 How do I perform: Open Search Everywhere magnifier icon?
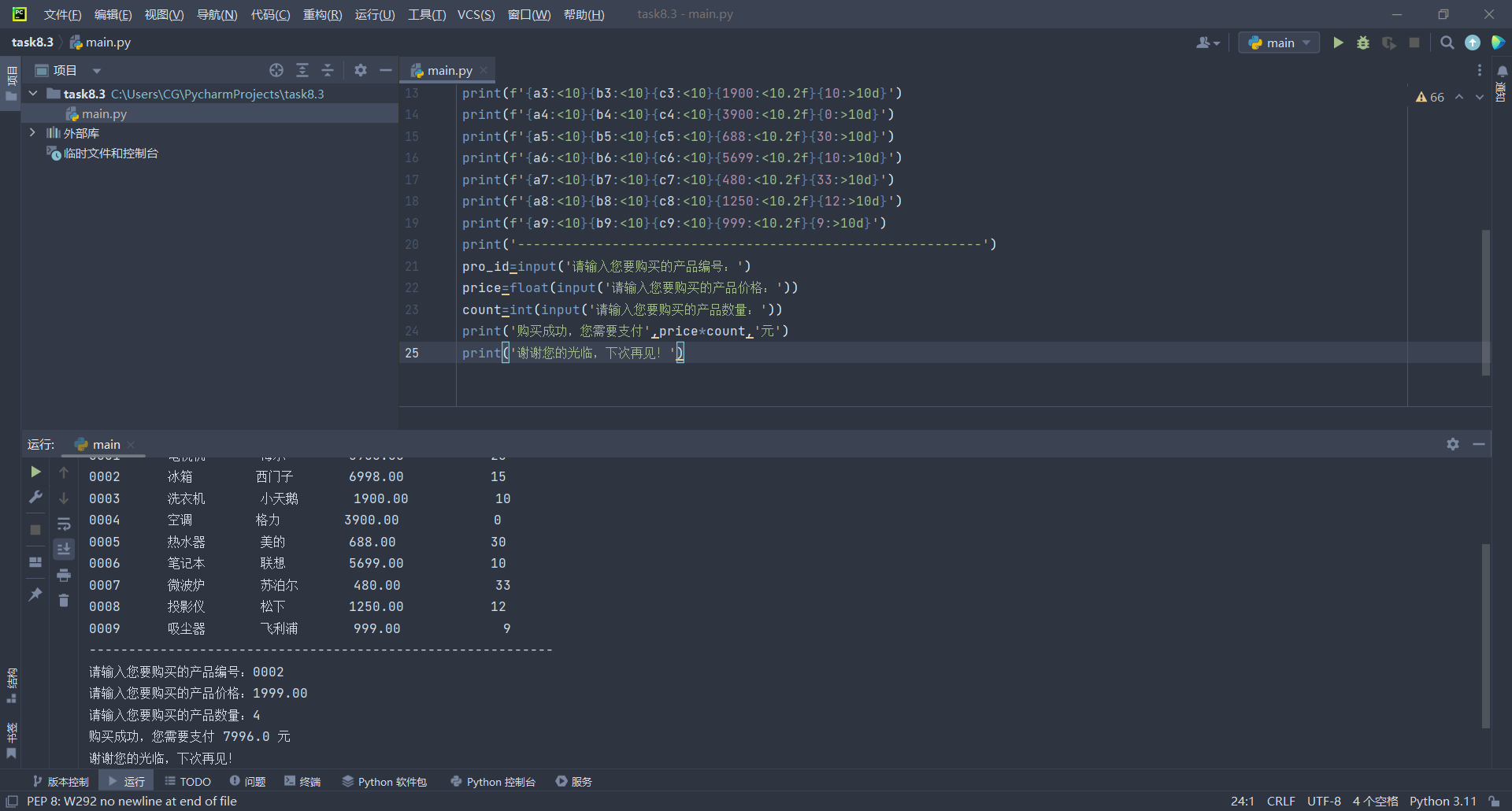1447,43
